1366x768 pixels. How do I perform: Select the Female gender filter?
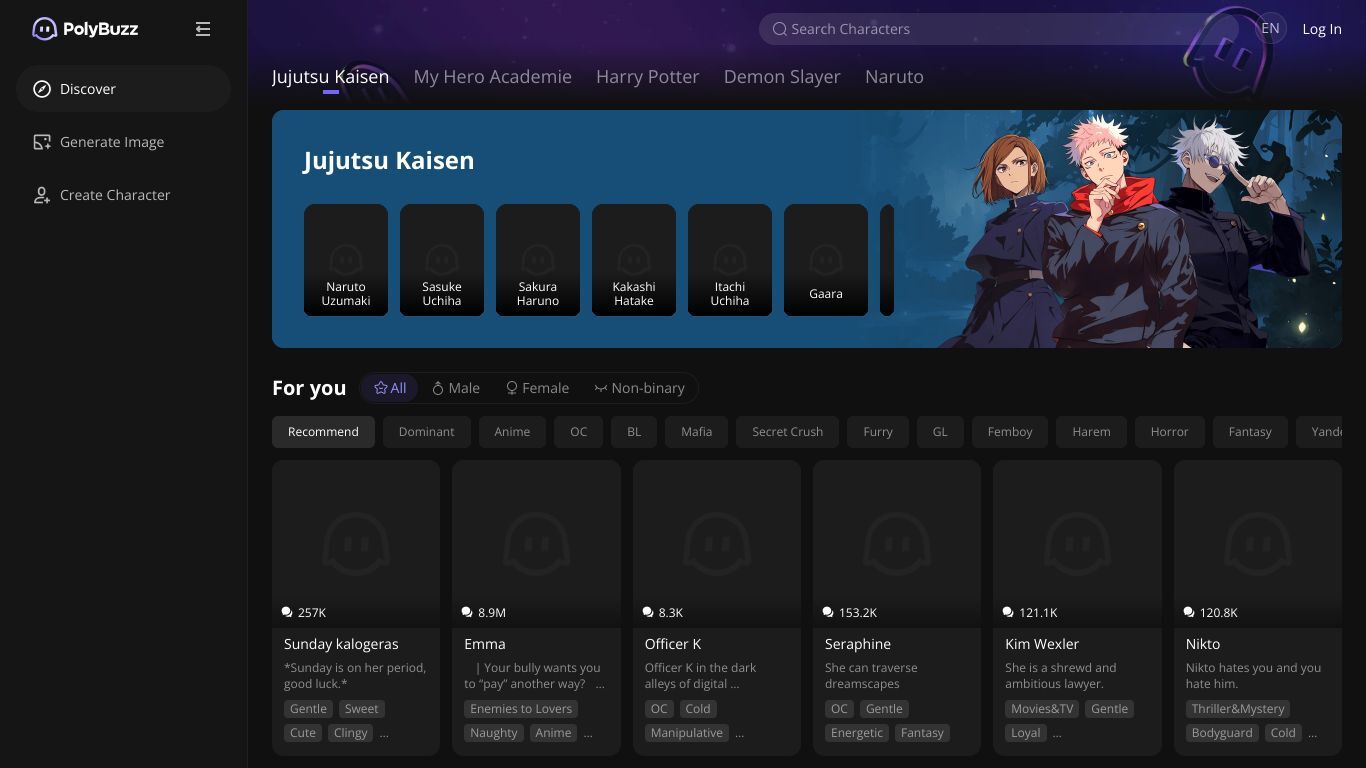537,388
